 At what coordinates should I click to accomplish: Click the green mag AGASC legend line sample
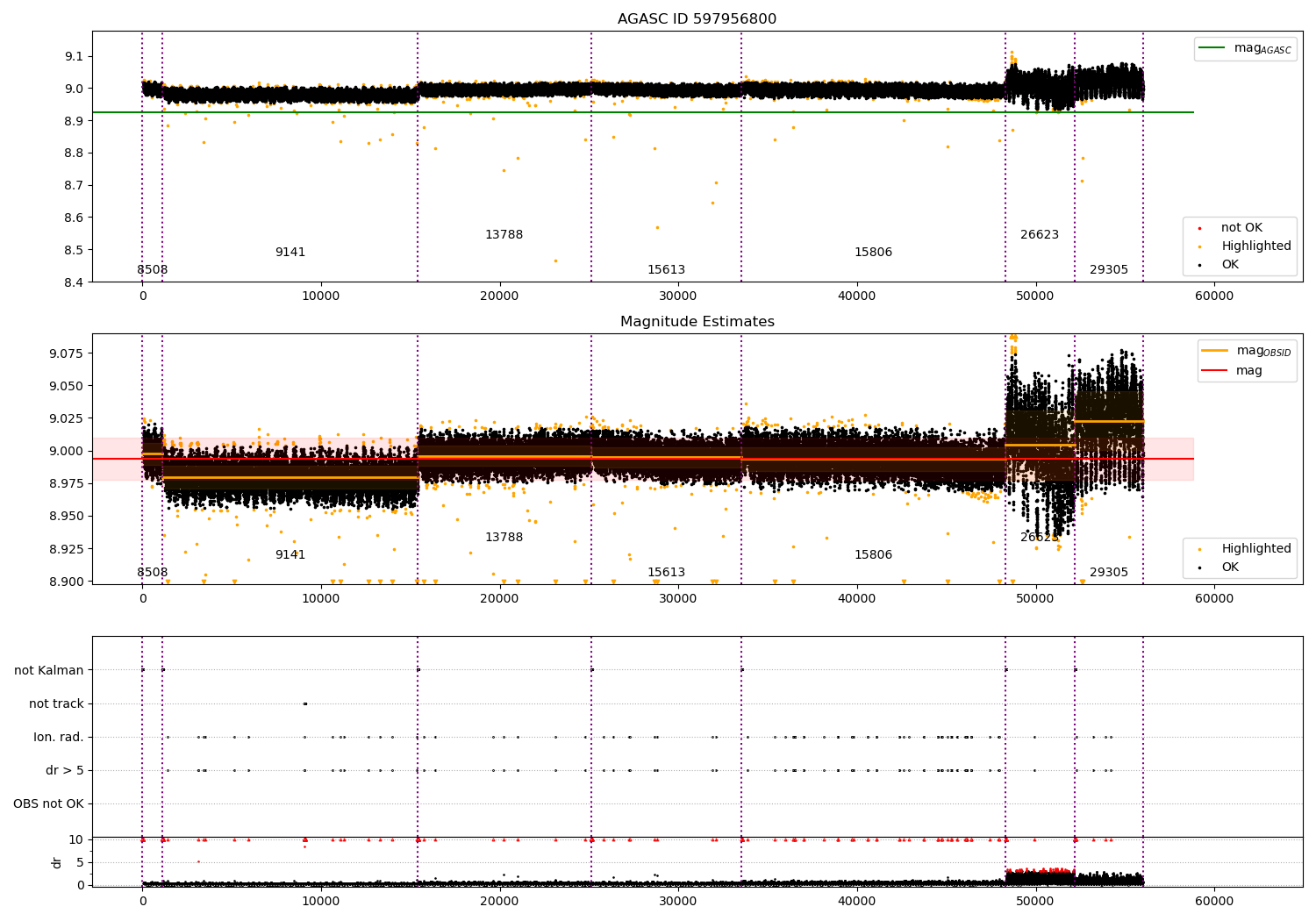click(x=1213, y=48)
